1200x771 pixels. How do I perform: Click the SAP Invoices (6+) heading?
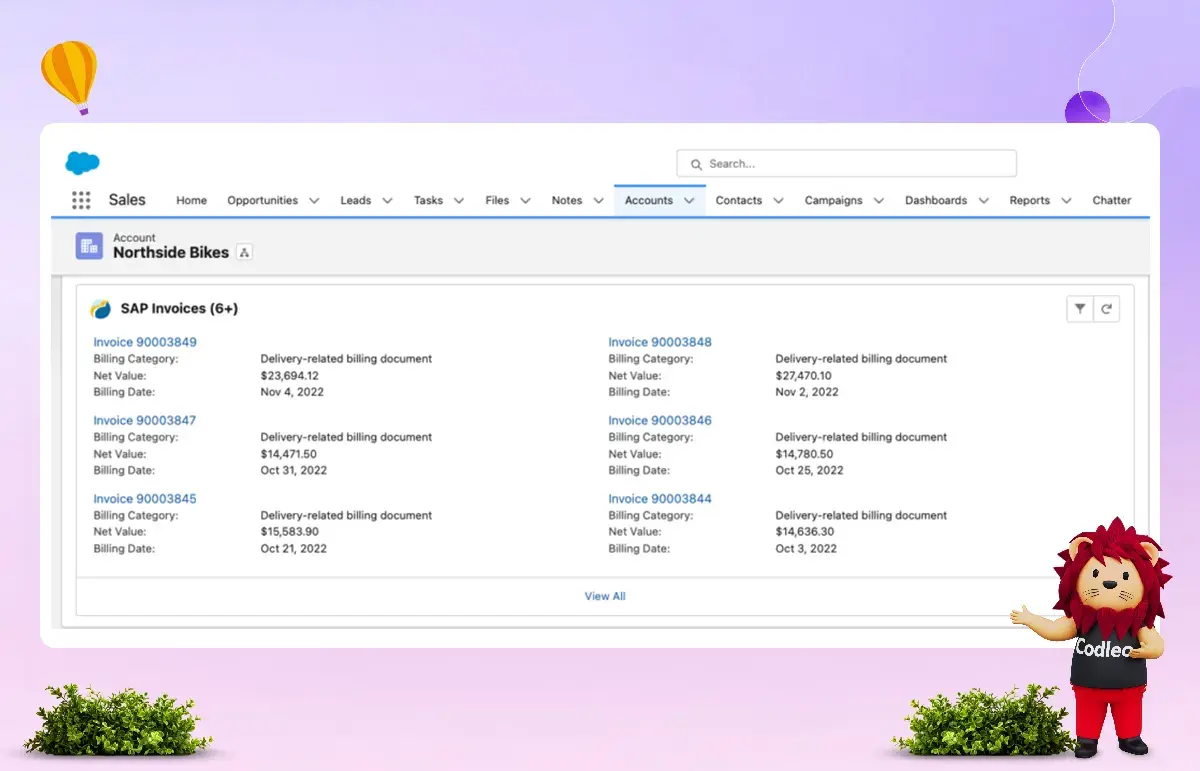pyautogui.click(x=179, y=309)
